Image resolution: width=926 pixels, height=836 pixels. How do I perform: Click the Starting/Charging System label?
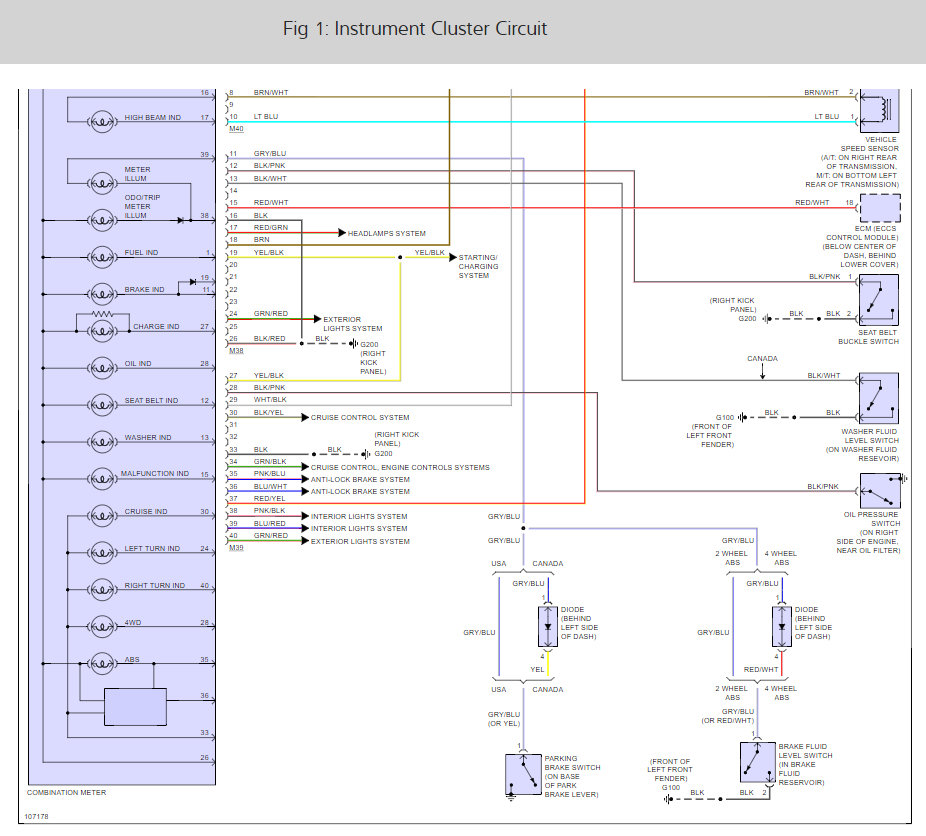click(478, 266)
